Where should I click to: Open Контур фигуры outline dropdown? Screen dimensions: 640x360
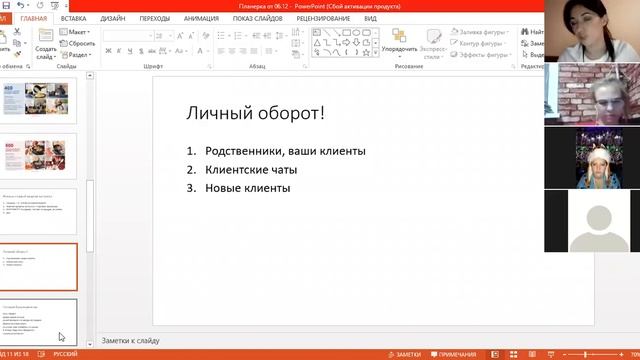pyautogui.click(x=478, y=43)
